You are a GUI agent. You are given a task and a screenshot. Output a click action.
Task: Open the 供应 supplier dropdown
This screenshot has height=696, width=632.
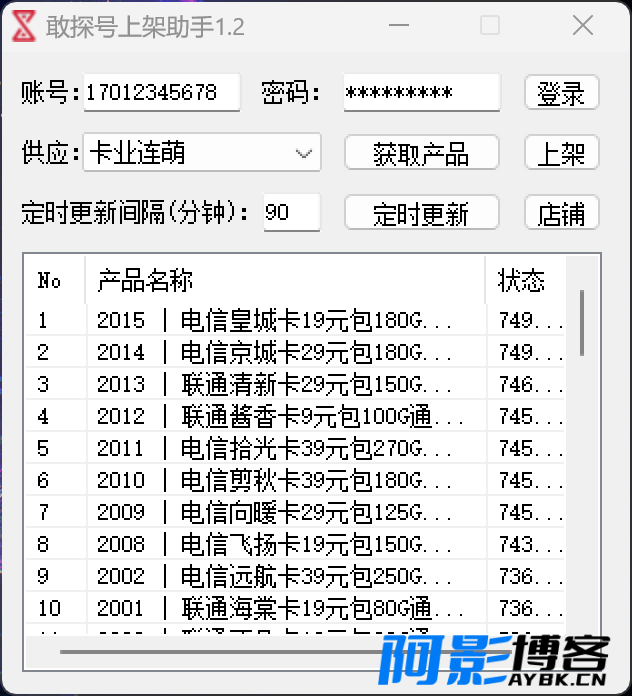(x=303, y=153)
